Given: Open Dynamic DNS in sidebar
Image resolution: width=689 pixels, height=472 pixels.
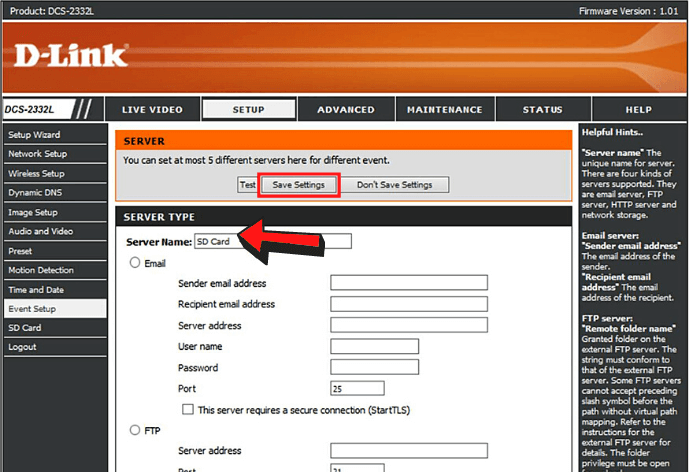Looking at the screenshot, I should 55,192.
